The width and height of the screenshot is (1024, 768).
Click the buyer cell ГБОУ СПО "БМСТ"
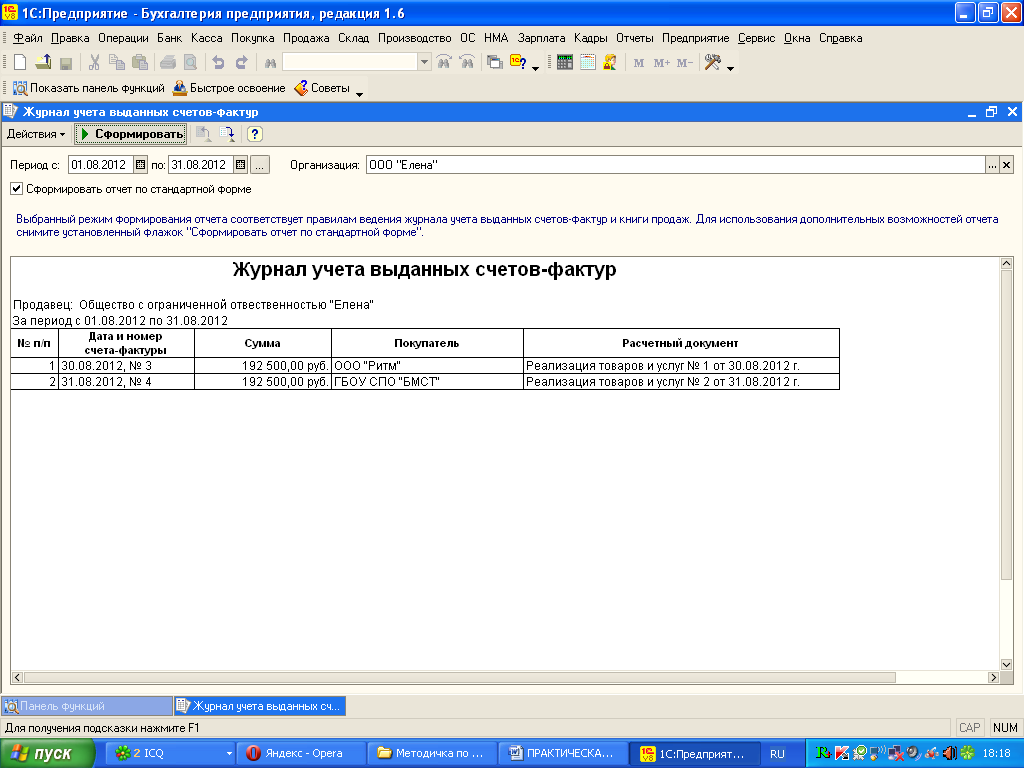pos(427,381)
